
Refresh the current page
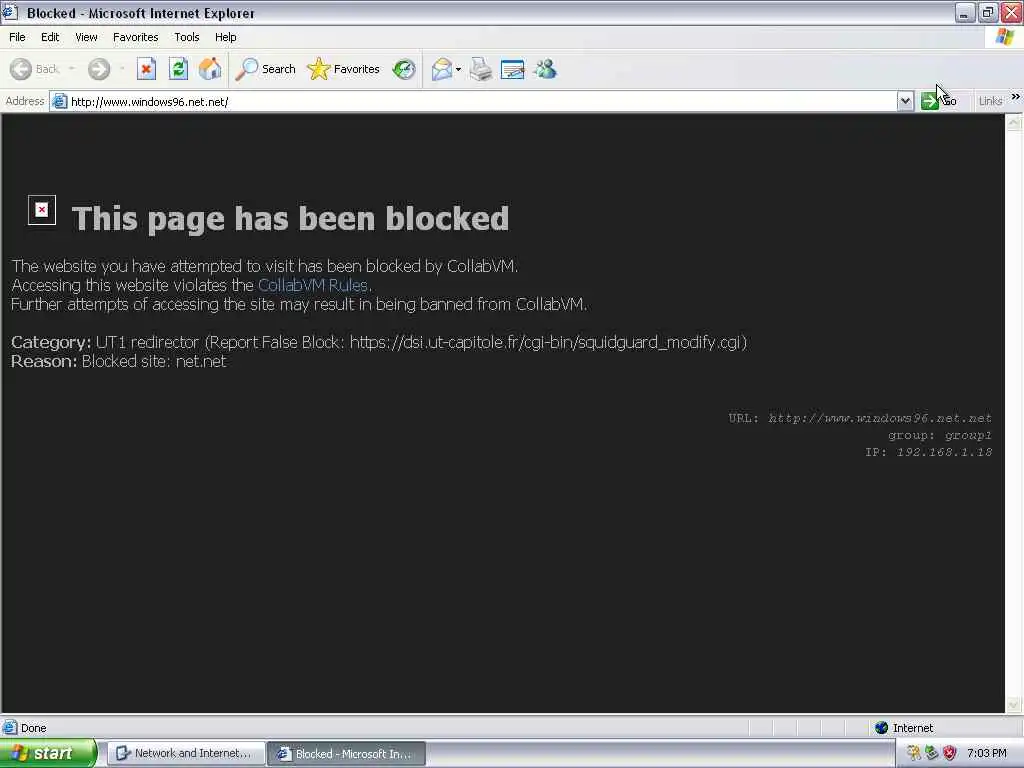click(x=178, y=69)
